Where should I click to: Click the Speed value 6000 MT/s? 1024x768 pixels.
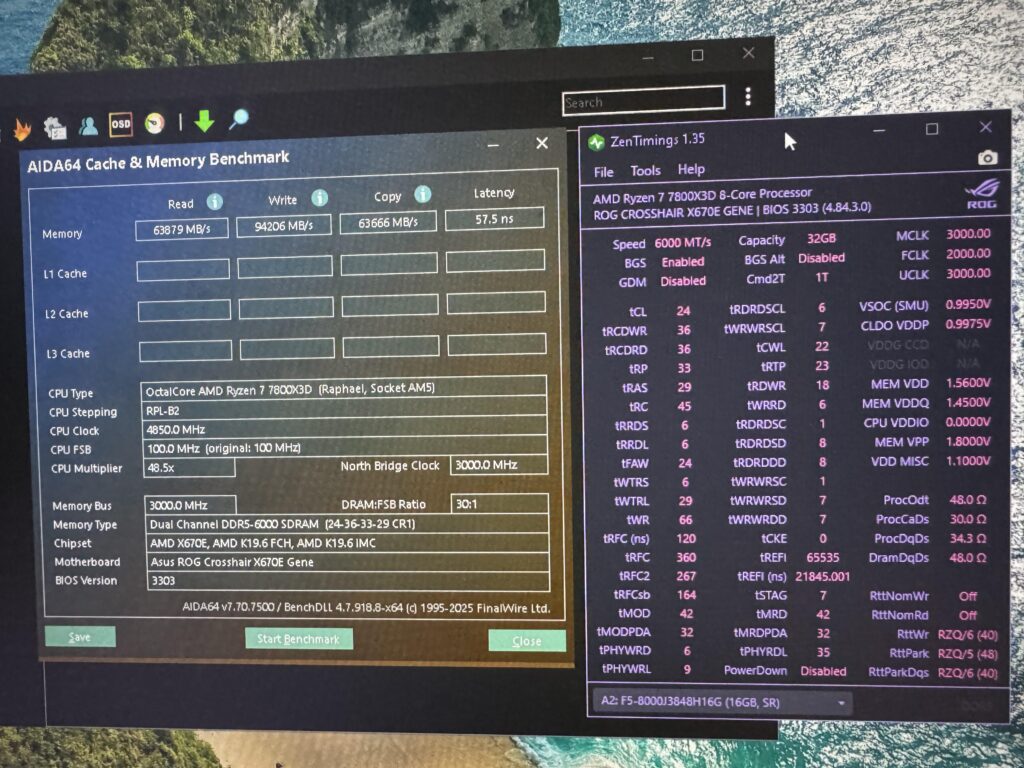(x=682, y=242)
